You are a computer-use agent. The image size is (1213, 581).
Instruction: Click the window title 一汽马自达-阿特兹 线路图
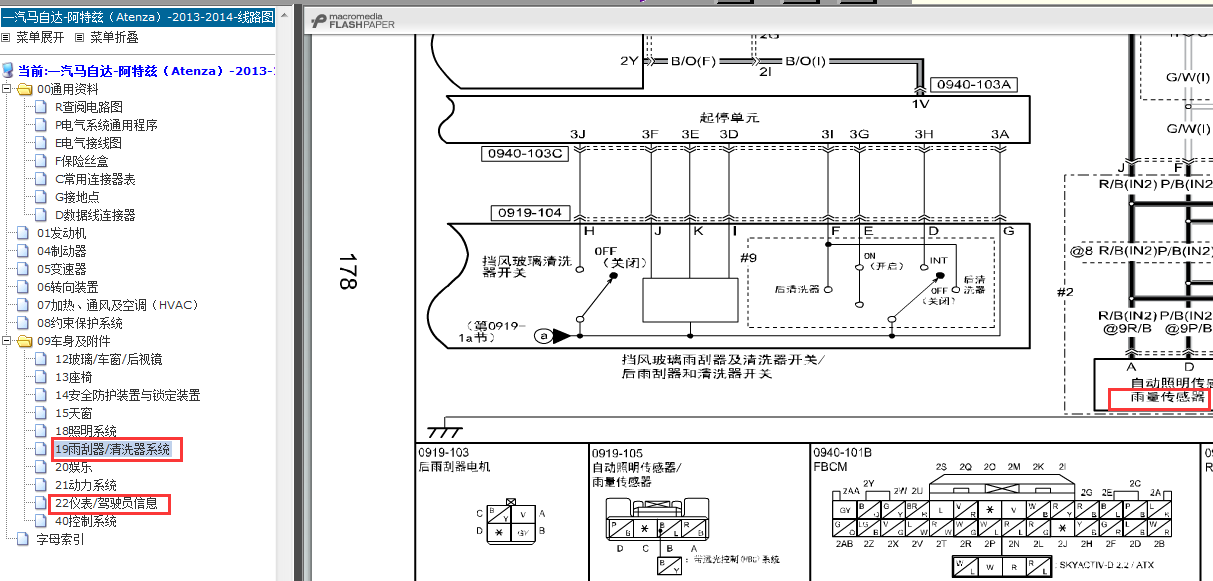point(137,17)
